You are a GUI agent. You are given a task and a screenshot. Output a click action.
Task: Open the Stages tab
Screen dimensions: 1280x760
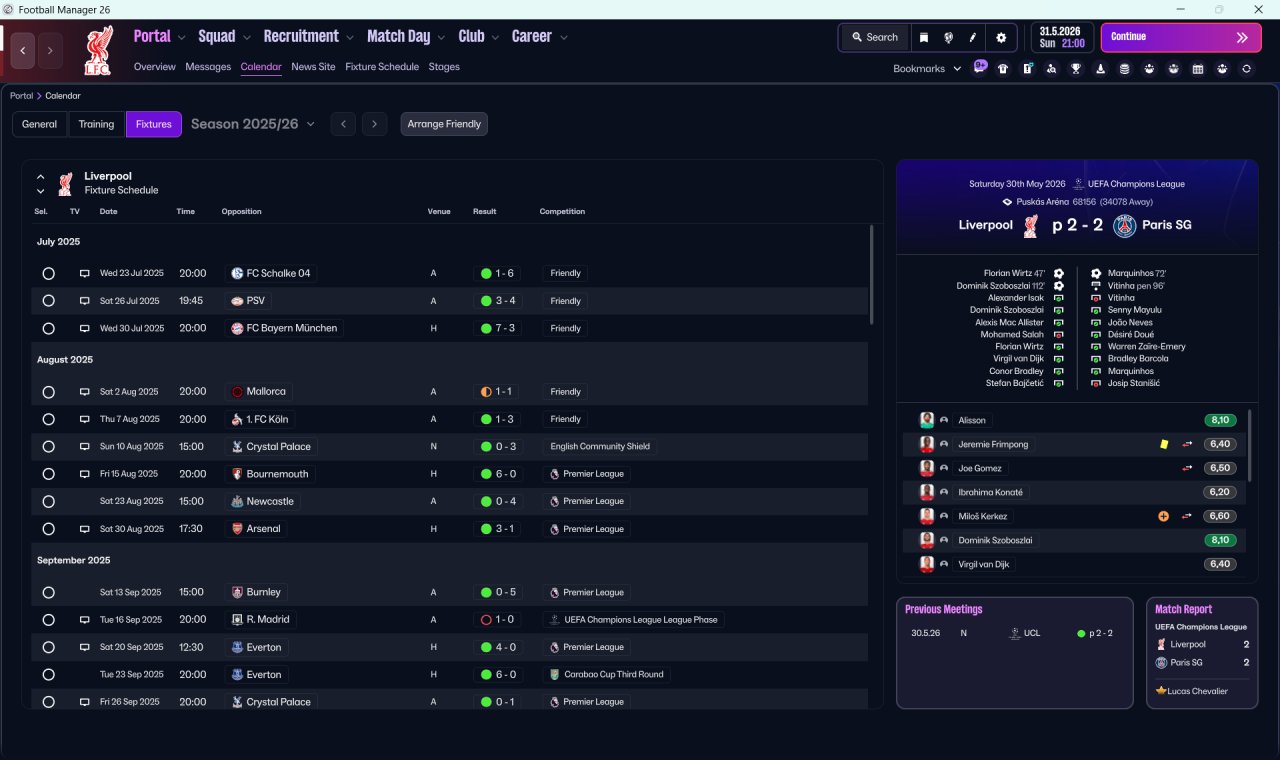pos(444,67)
